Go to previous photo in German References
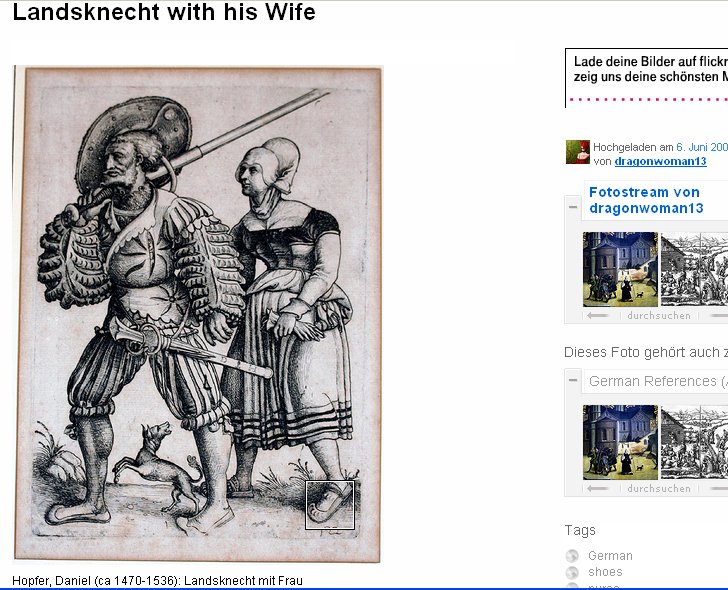Viewport: 728px width, 590px height. 597,489
